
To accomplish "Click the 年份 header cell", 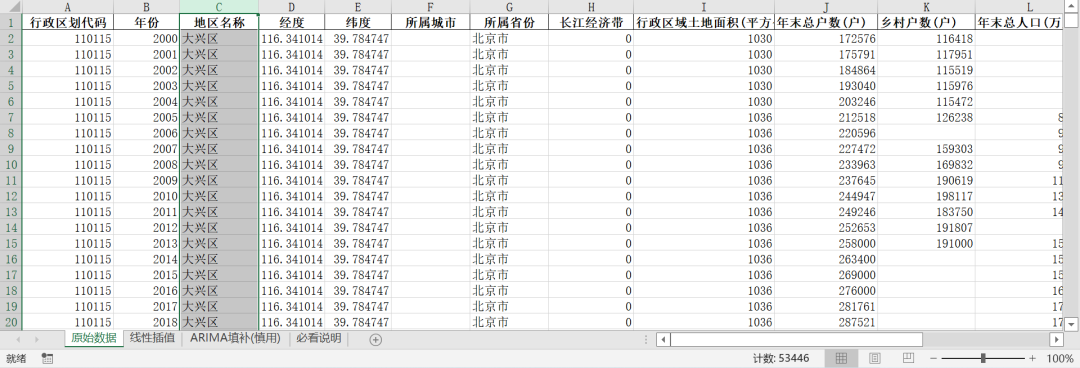I will pos(146,22).
